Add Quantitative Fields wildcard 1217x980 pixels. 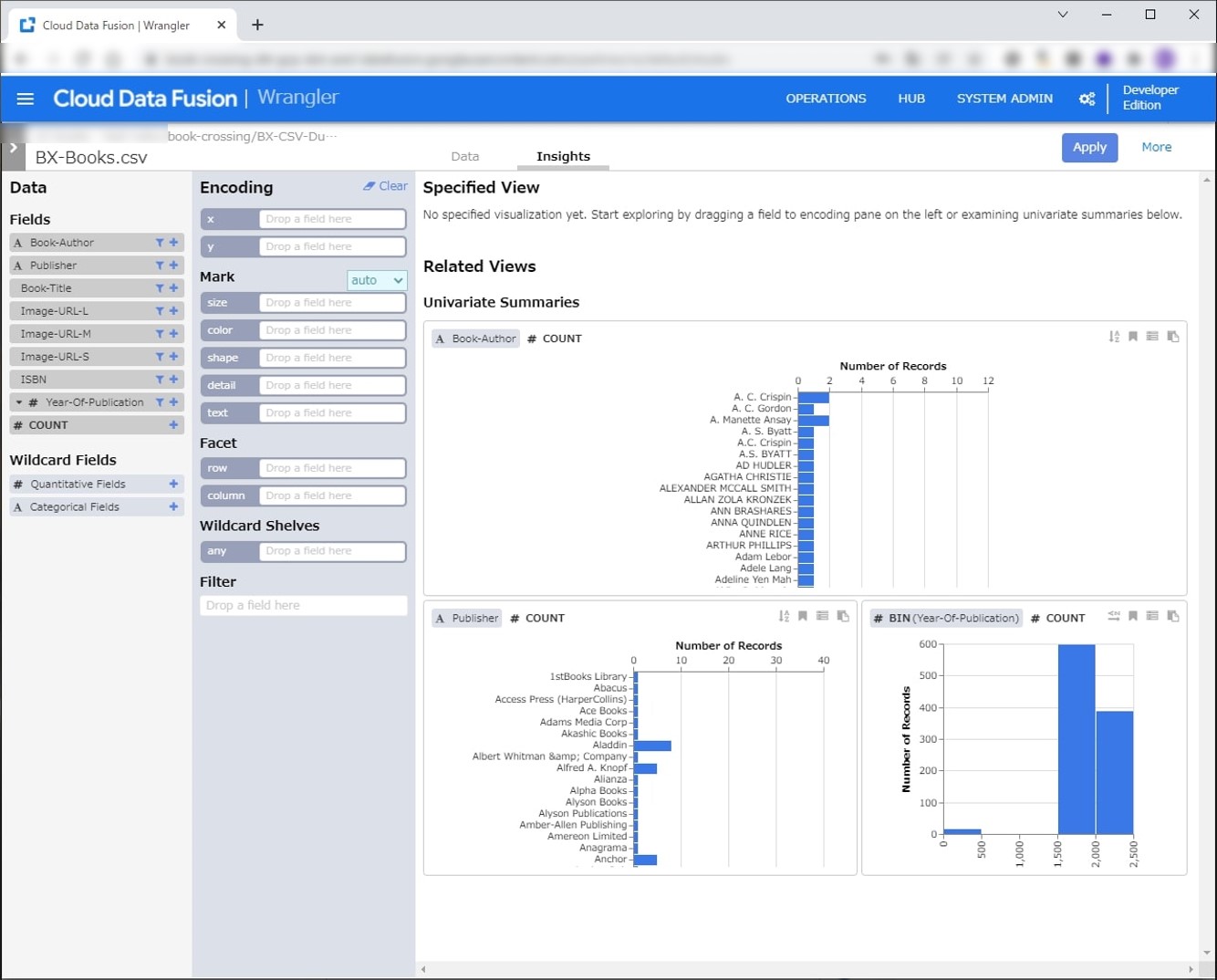coord(173,484)
